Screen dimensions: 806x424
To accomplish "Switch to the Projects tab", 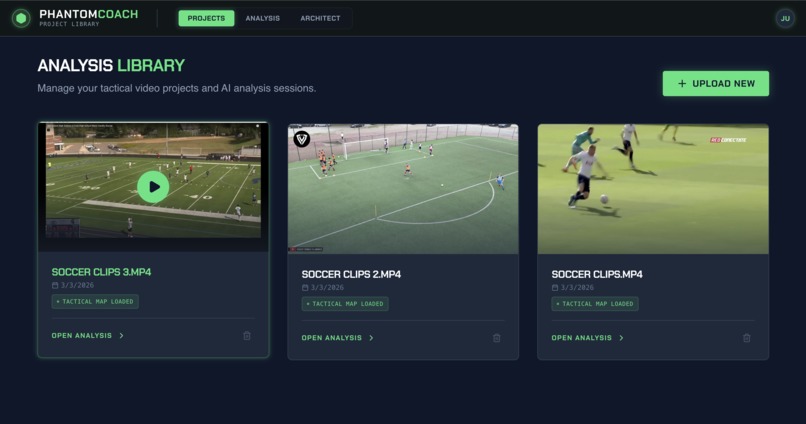I will [206, 18].
